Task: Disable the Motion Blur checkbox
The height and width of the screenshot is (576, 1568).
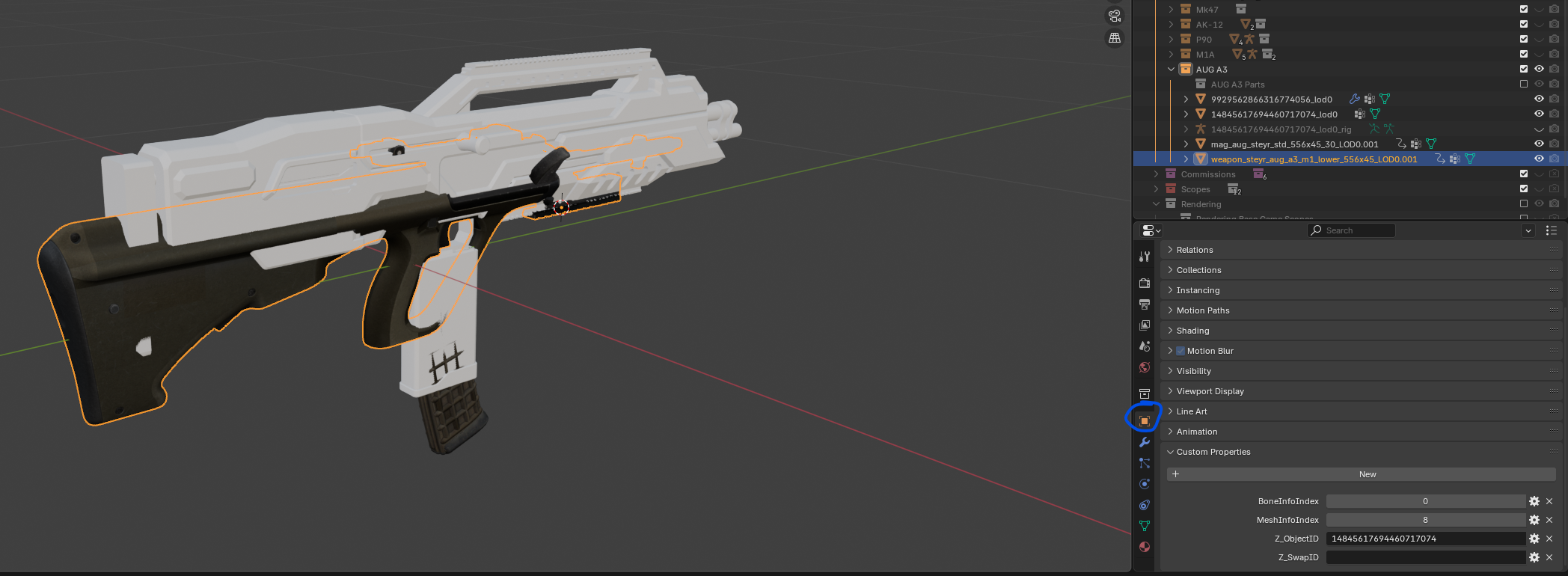Action: 1180,351
